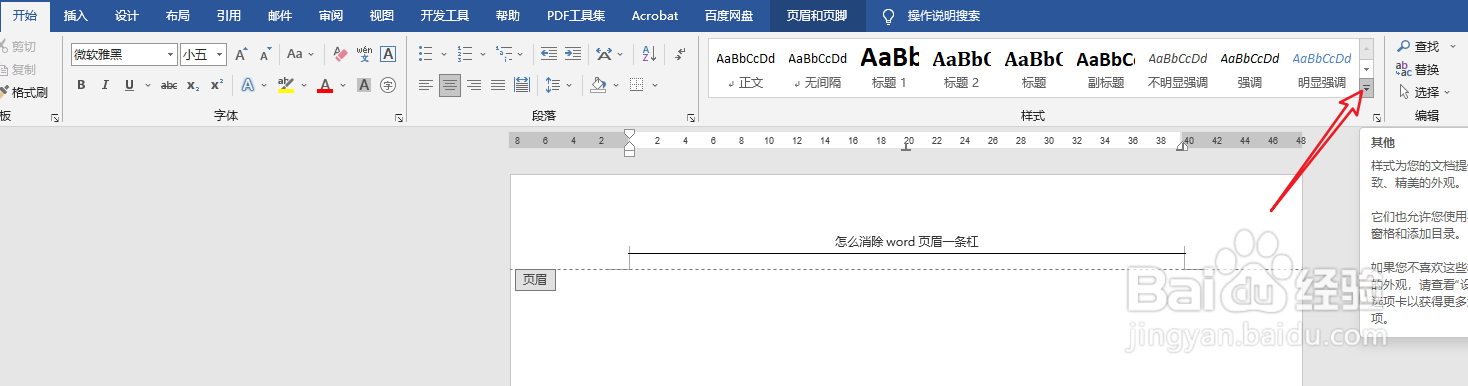Apply paragraph shading with paint bucket
Viewport: 1468px width, 386px height.
tap(598, 85)
